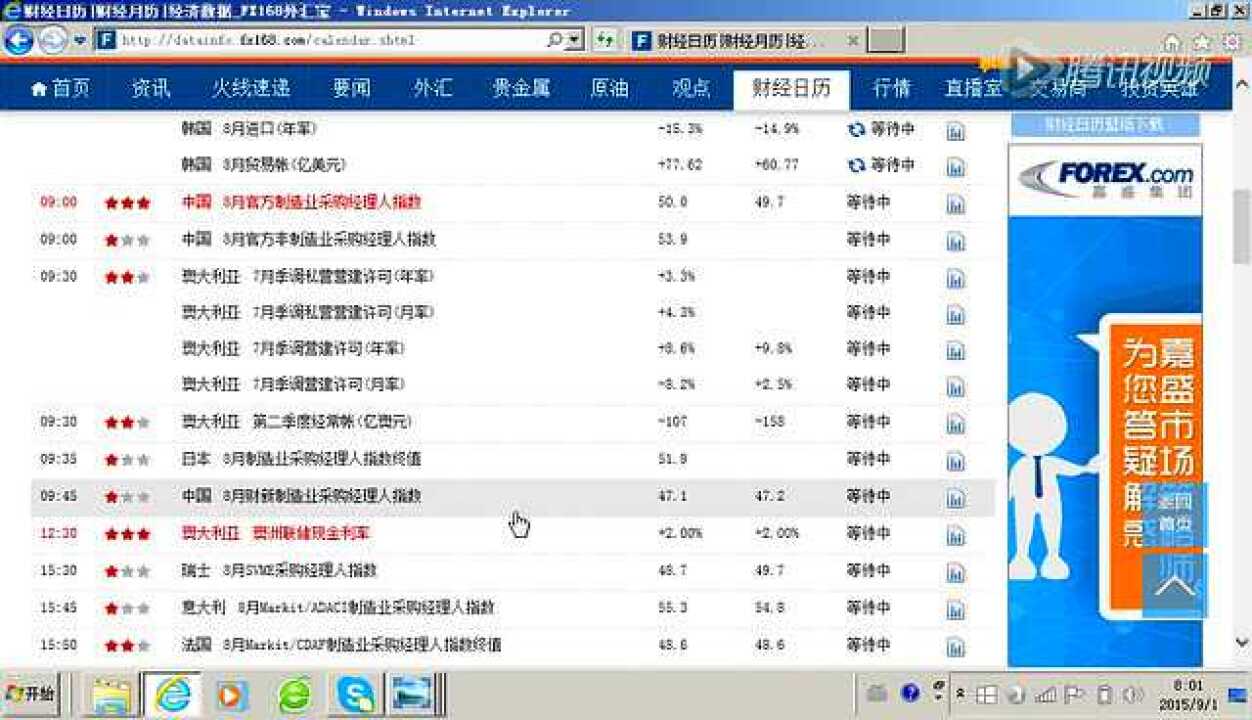Show hidden system tray icons

[960, 693]
